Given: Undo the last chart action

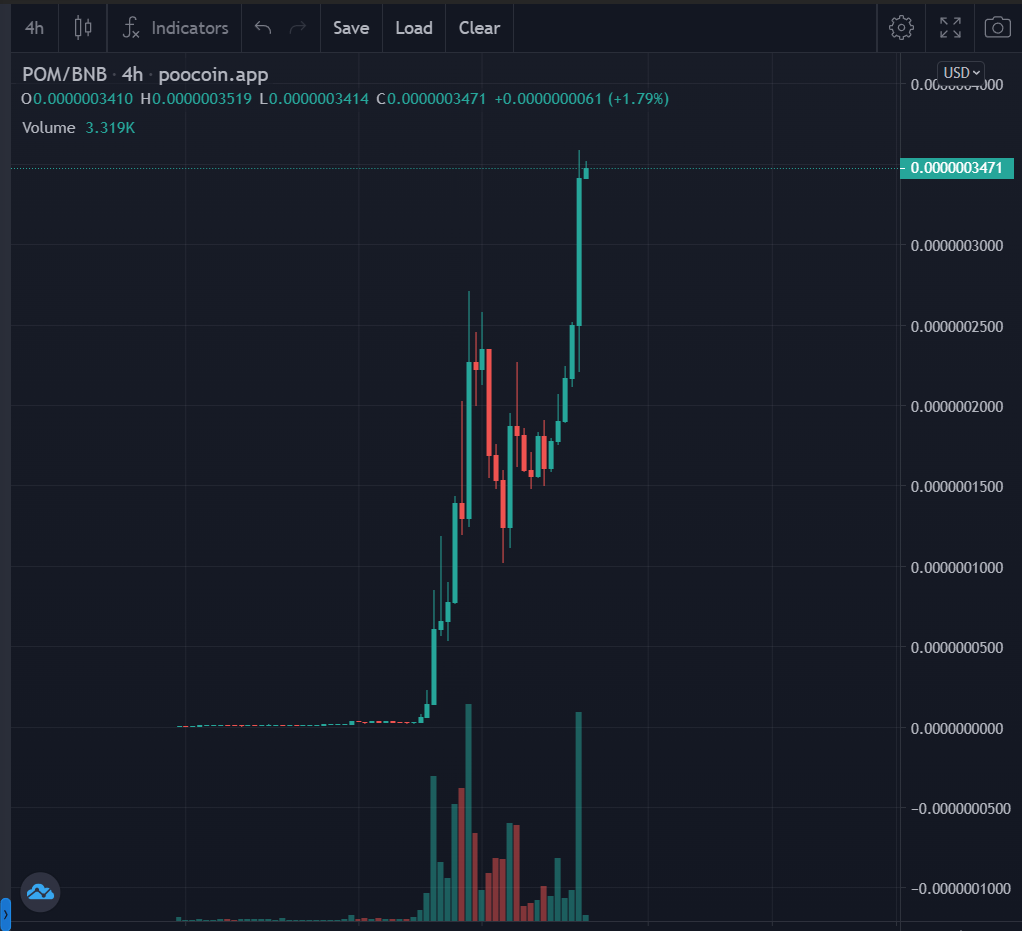Looking at the screenshot, I should [x=263, y=28].
